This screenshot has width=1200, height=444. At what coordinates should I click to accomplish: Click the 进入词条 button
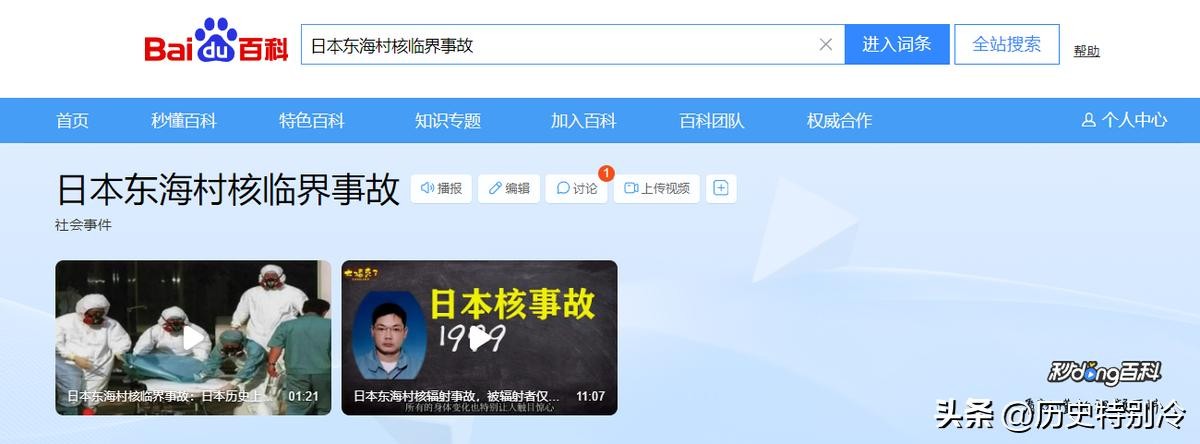pos(897,44)
